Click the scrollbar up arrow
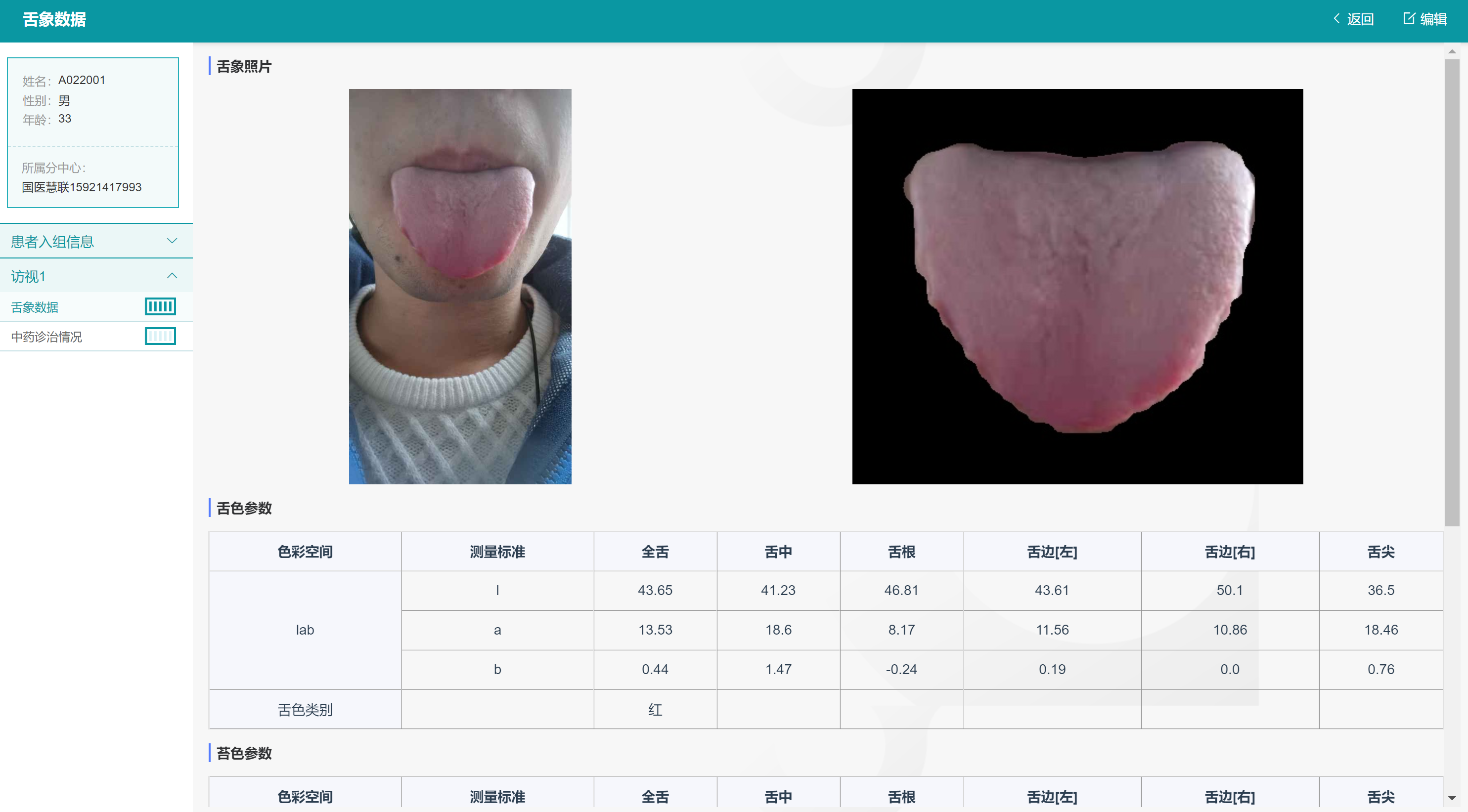Viewport: 1468px width, 812px height. click(x=1452, y=52)
